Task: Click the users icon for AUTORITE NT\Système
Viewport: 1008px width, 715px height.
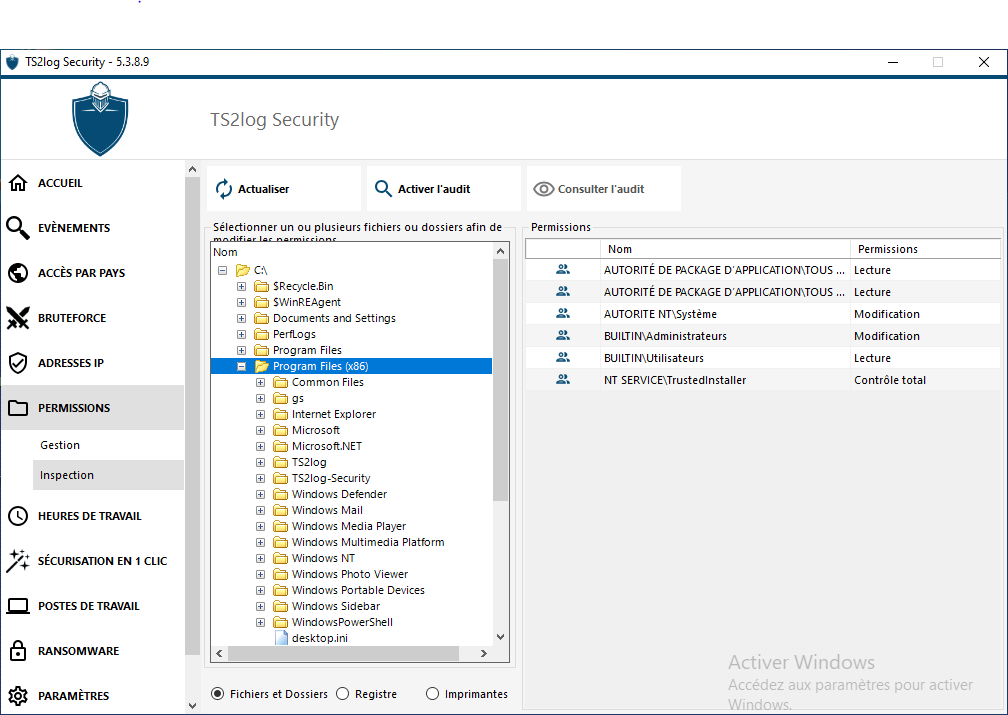Action: tap(563, 314)
